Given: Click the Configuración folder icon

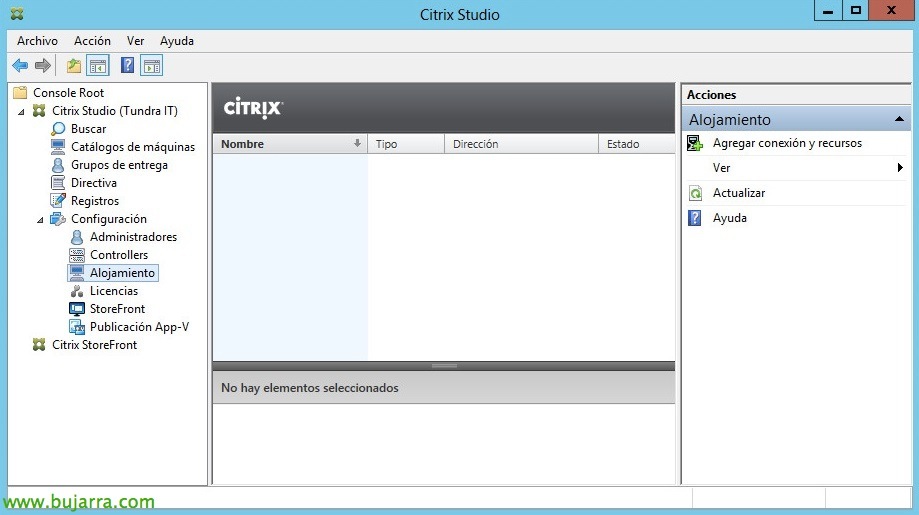Looking at the screenshot, I should (x=58, y=219).
